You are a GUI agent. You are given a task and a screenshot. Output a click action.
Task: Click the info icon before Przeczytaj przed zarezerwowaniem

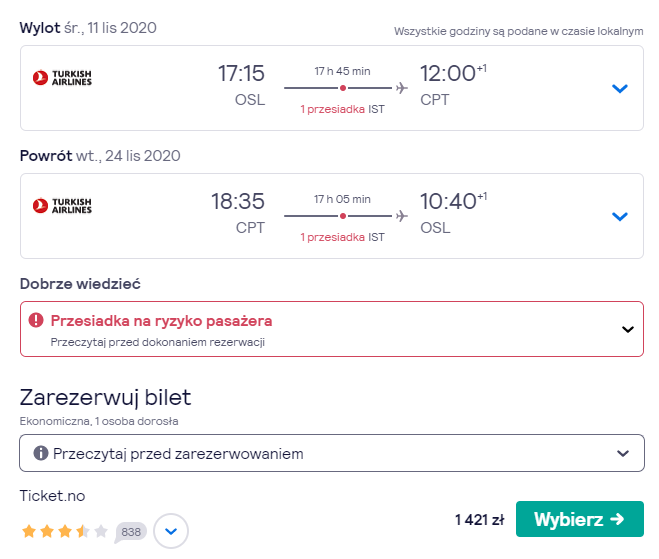[40, 453]
